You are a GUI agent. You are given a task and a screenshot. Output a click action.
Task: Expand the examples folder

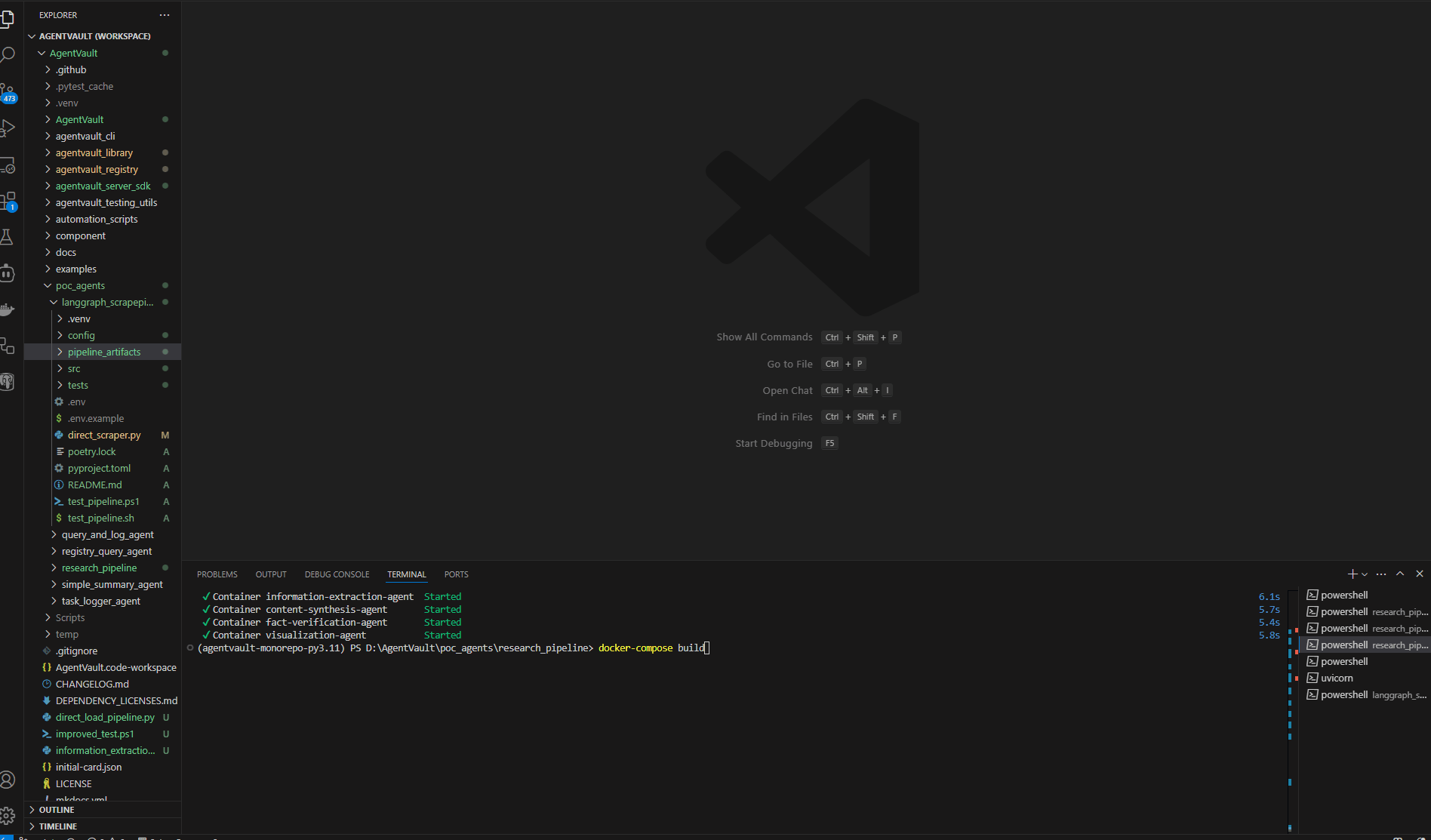pyautogui.click(x=75, y=269)
